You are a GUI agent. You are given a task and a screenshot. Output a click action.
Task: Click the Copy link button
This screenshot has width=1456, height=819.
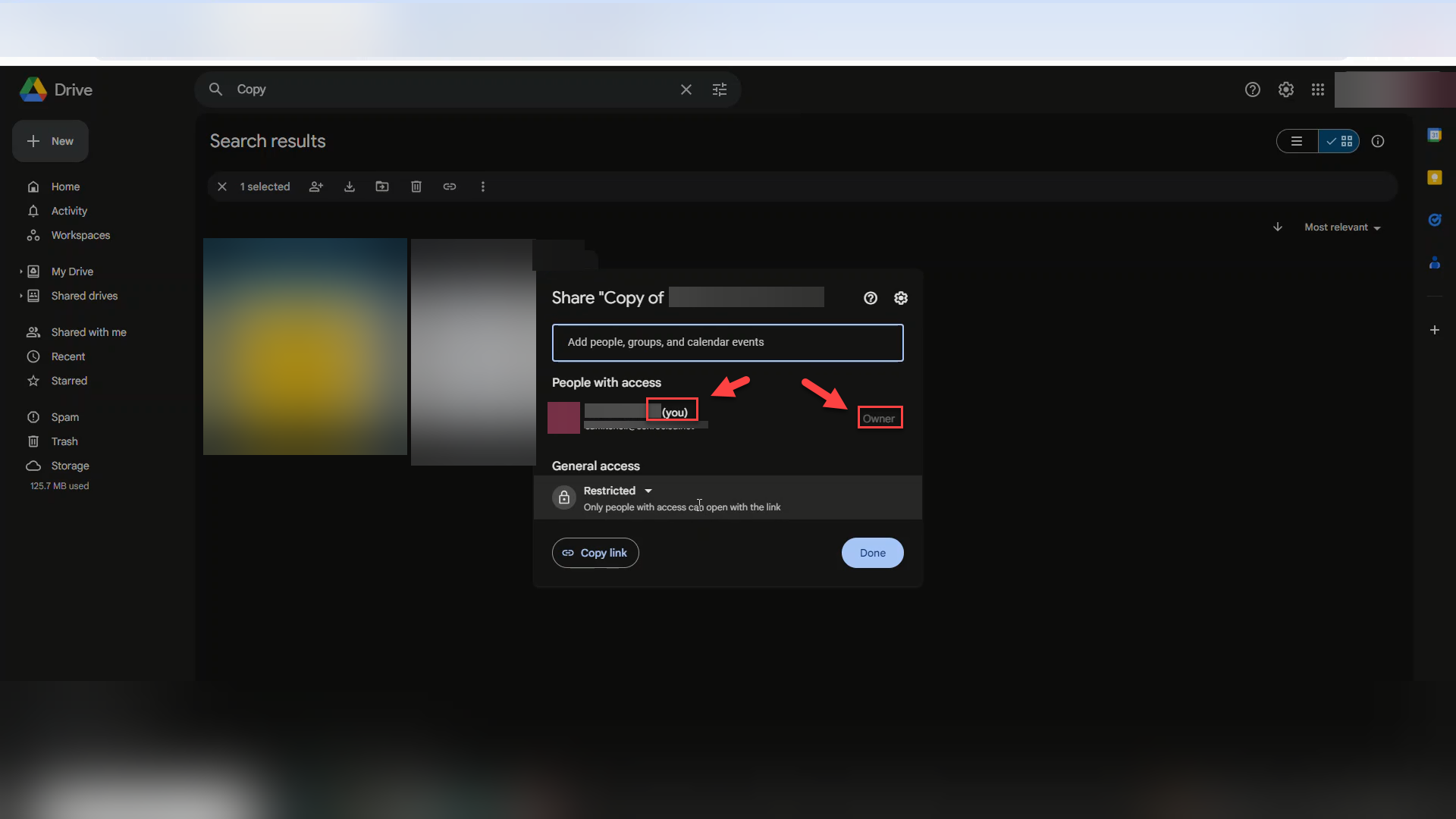coord(595,553)
